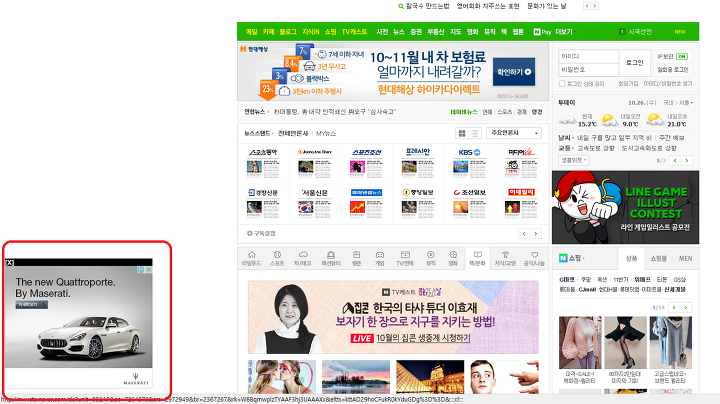This screenshot has height=404, width=720.
Task: Open the 주요언론사 dropdown
Action: (x=514, y=133)
